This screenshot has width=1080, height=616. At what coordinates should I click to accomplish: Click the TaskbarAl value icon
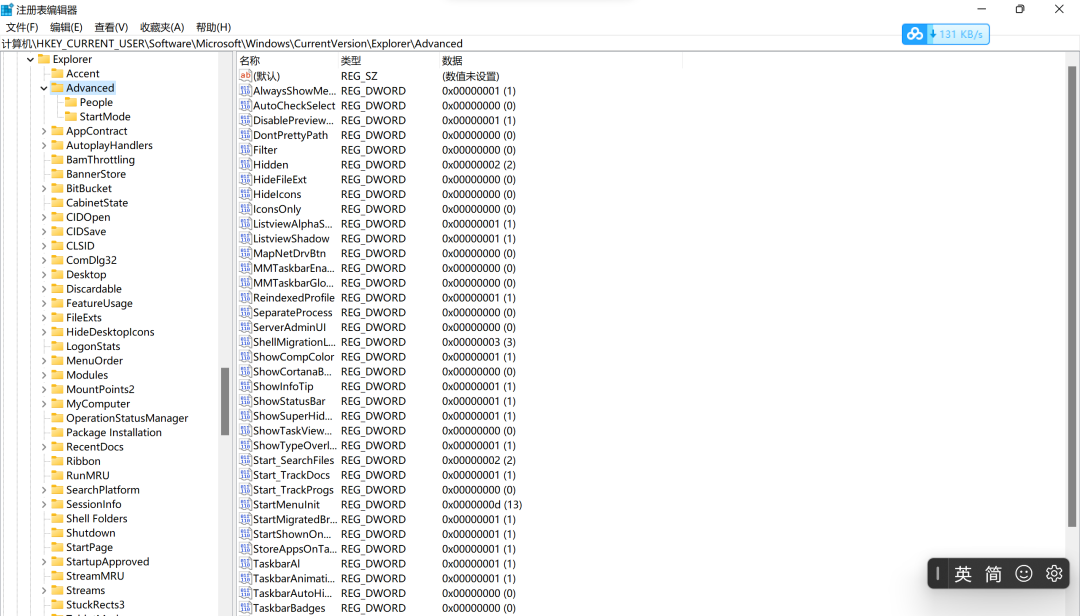point(245,564)
